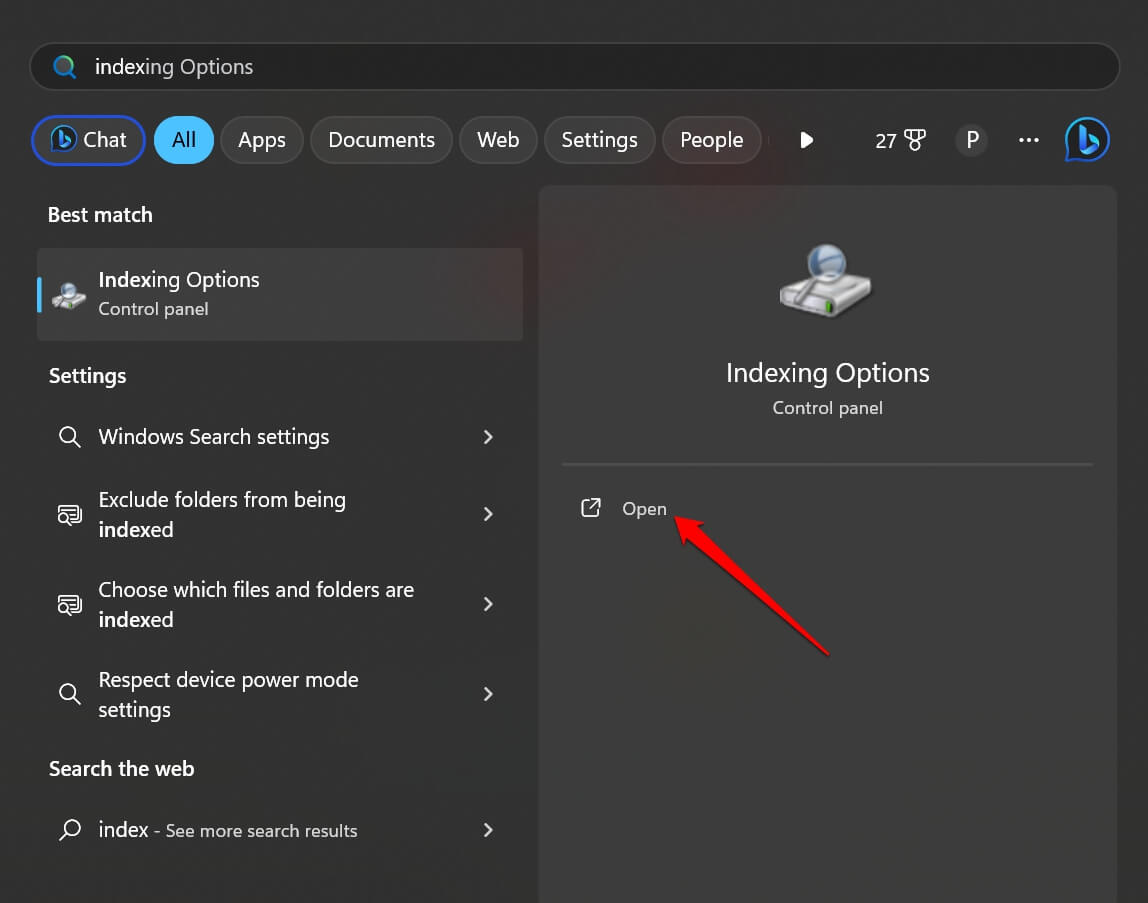The image size is (1148, 903).
Task: Open 'Respect device power mode settings' result
Action: pyautogui.click(x=280, y=694)
